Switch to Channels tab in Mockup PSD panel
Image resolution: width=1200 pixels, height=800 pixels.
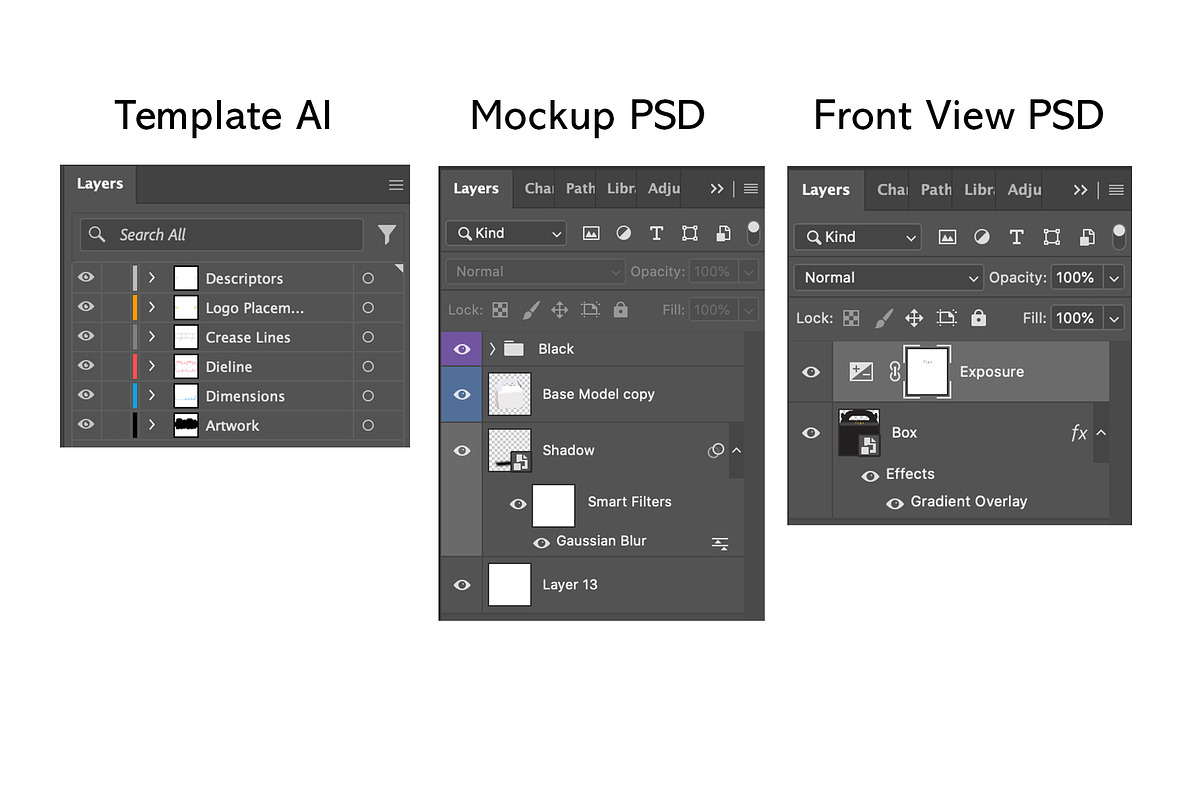click(x=539, y=188)
